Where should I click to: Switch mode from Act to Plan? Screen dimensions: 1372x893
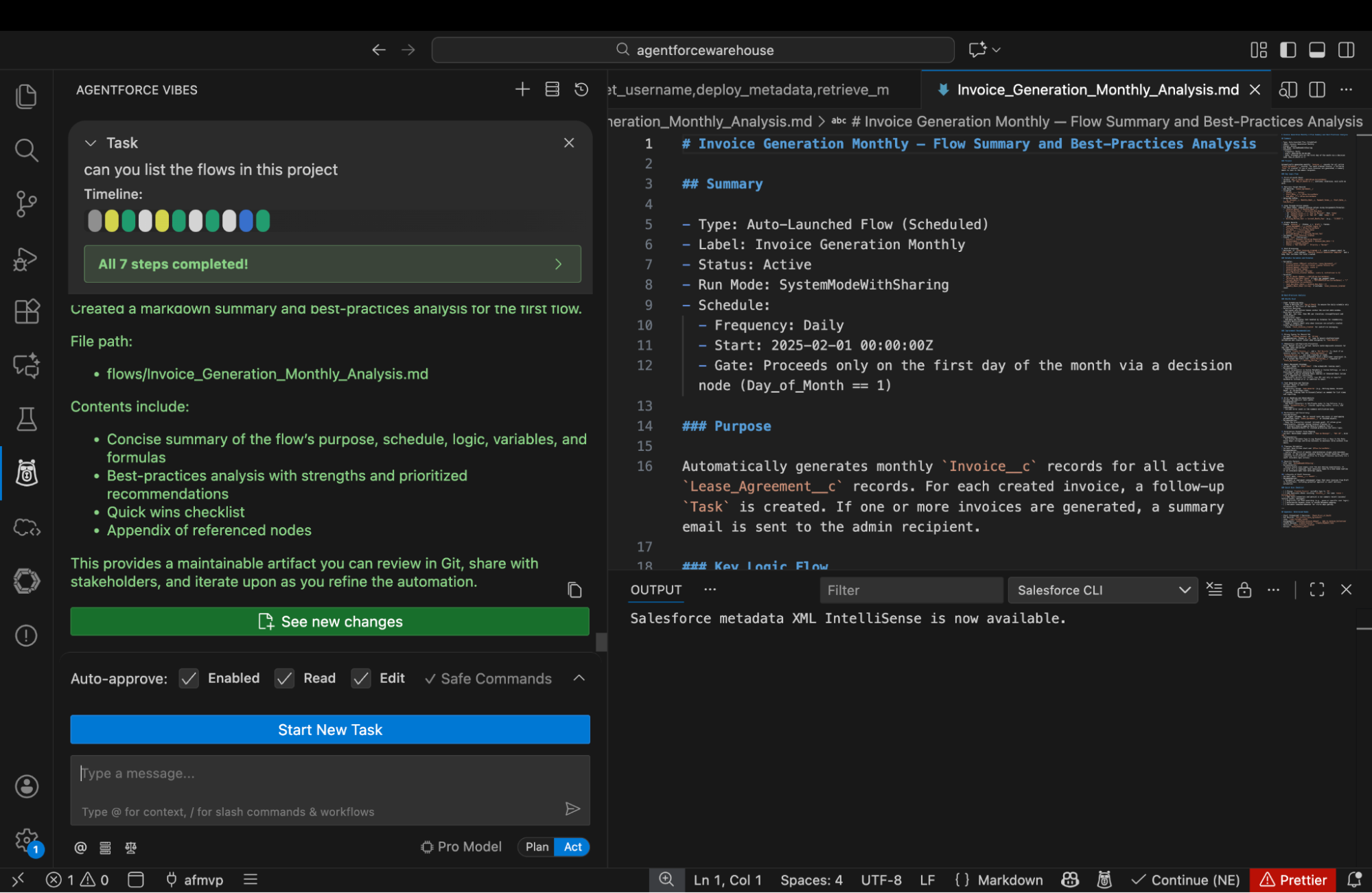point(536,847)
